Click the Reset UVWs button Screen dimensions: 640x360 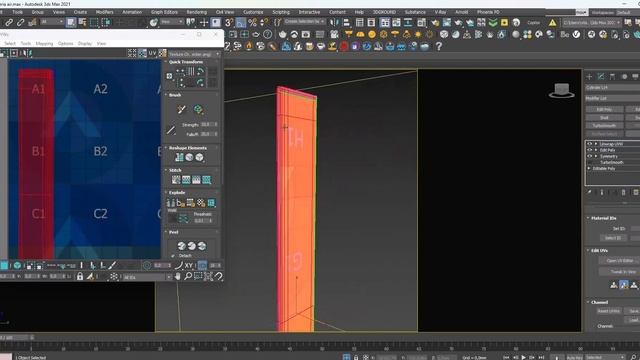coord(609,311)
